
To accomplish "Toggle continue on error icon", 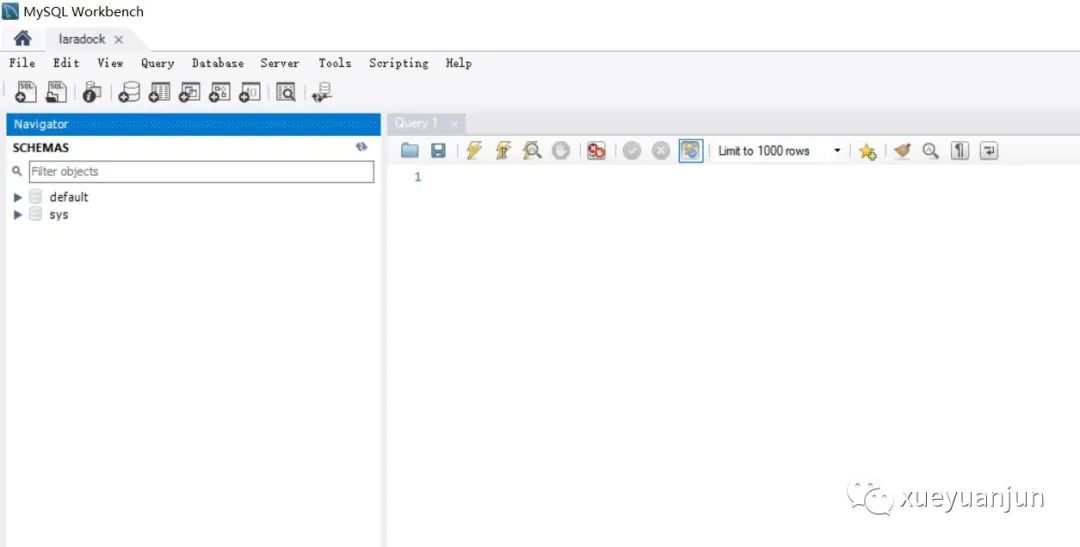I will [x=596, y=150].
